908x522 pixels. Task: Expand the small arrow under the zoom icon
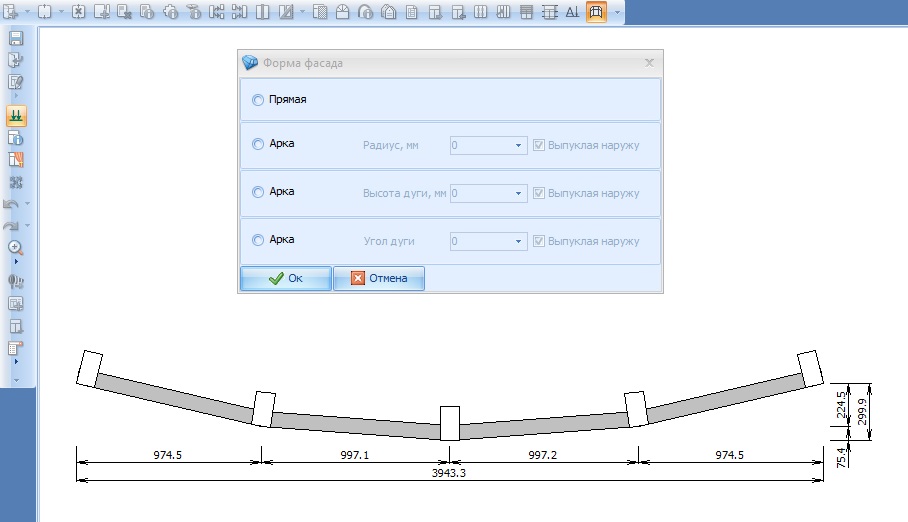tap(16, 262)
